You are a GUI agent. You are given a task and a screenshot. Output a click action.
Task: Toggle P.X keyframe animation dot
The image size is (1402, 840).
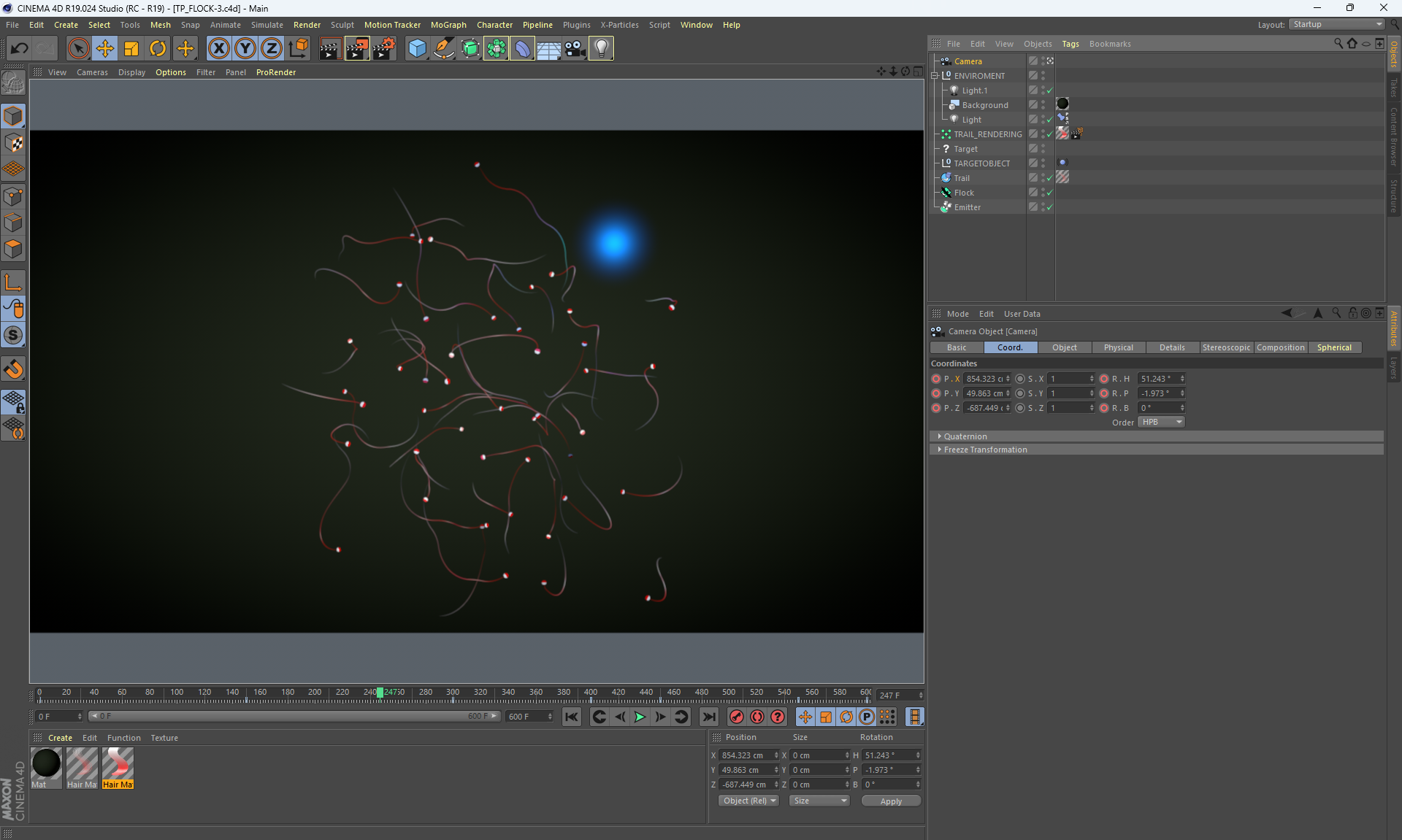pyautogui.click(x=936, y=379)
